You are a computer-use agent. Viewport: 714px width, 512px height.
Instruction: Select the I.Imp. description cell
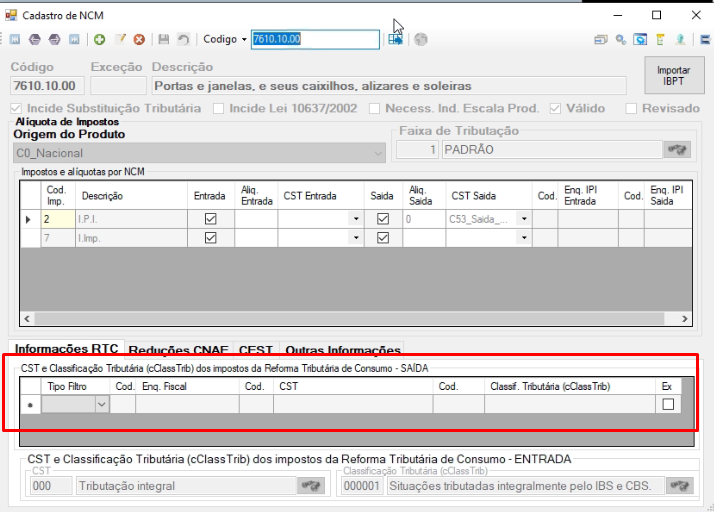point(131,238)
